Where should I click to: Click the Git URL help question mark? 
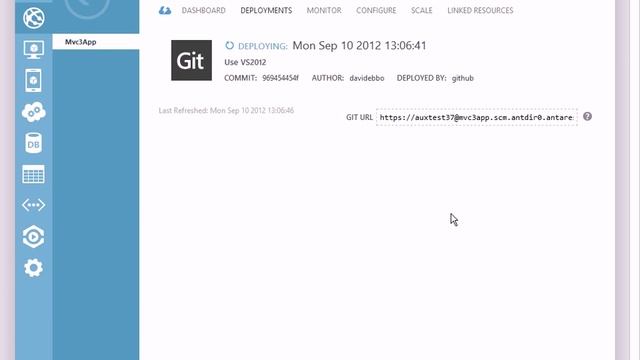coord(587,117)
